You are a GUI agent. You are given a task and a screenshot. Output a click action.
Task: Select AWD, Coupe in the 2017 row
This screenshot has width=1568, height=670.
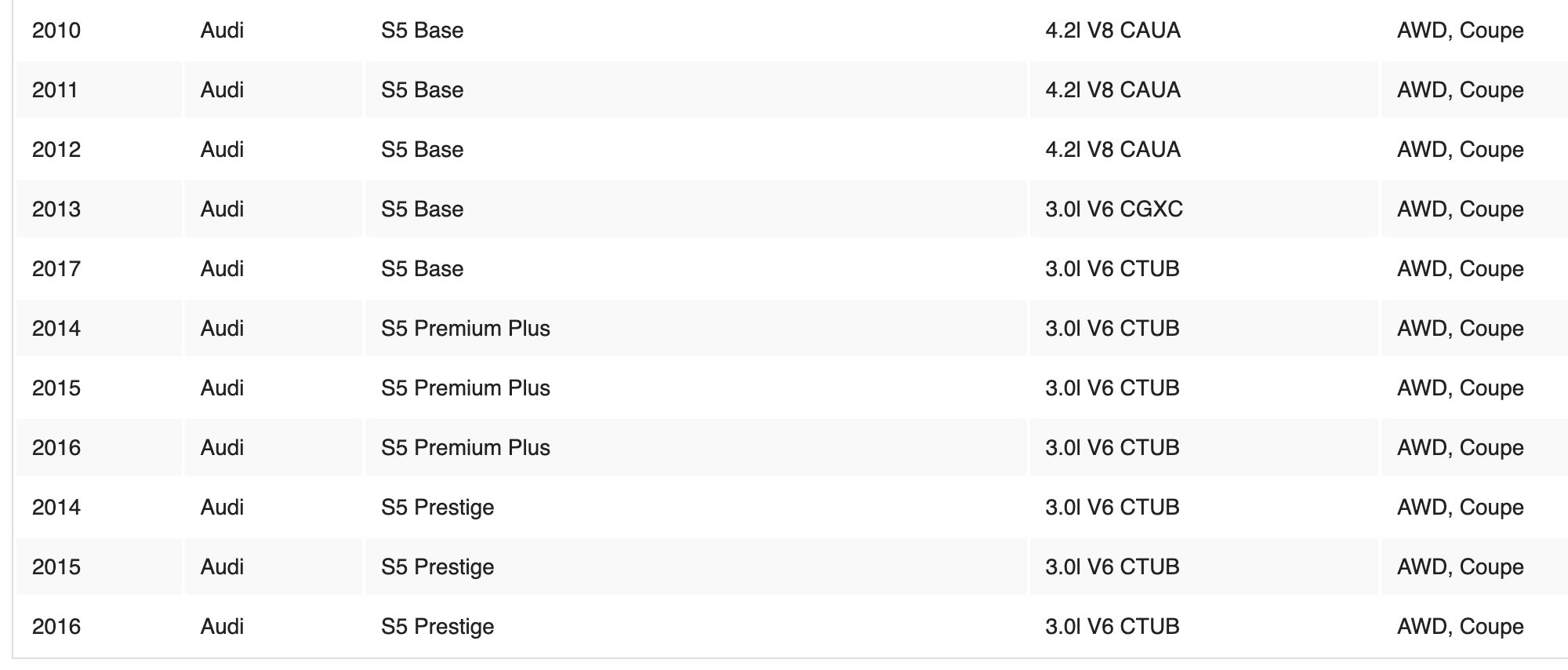[x=1460, y=269]
